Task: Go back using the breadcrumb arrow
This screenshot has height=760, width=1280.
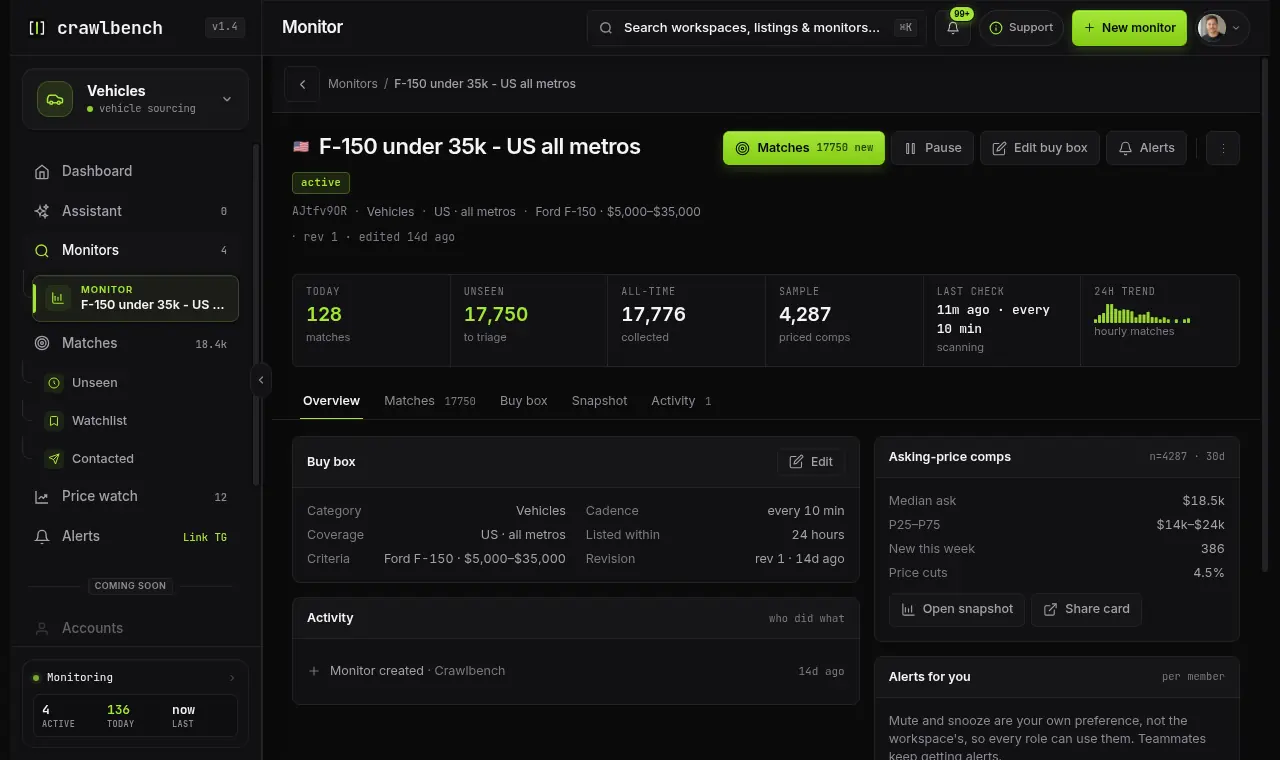Action: pyautogui.click(x=302, y=84)
